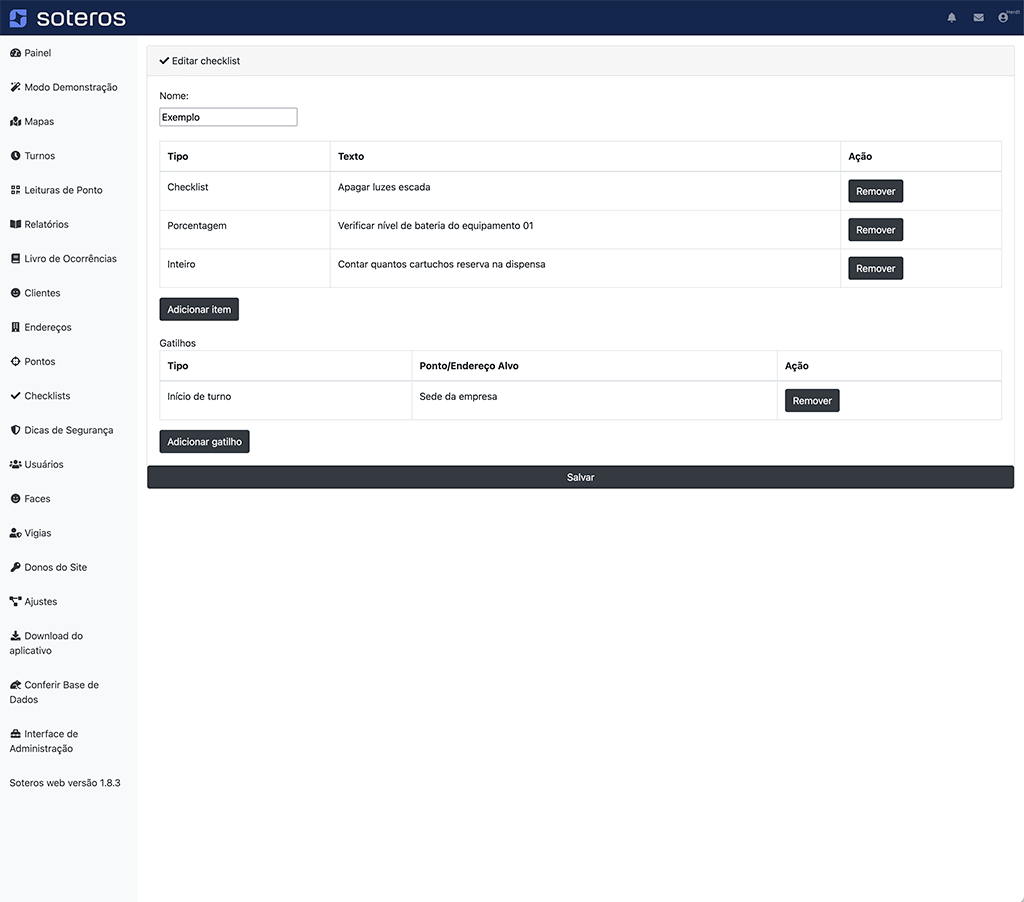Screen dimensions: 1024x902
Task: Open the messages envelope icon
Action: (978, 18)
